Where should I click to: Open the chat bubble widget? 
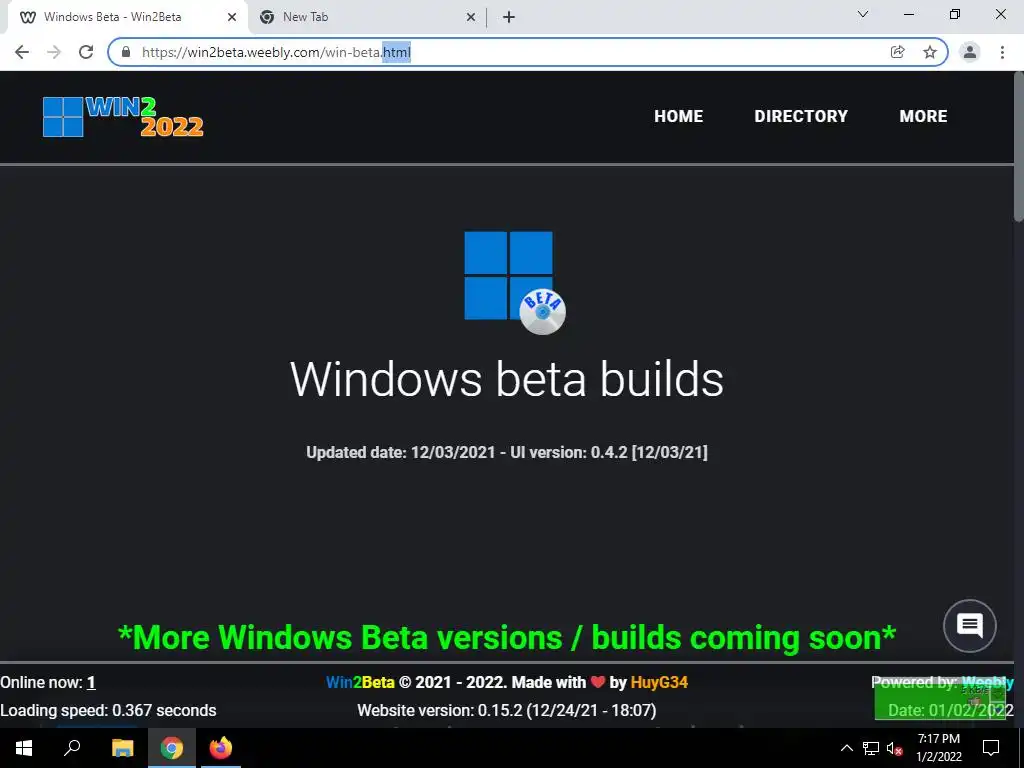[970, 626]
